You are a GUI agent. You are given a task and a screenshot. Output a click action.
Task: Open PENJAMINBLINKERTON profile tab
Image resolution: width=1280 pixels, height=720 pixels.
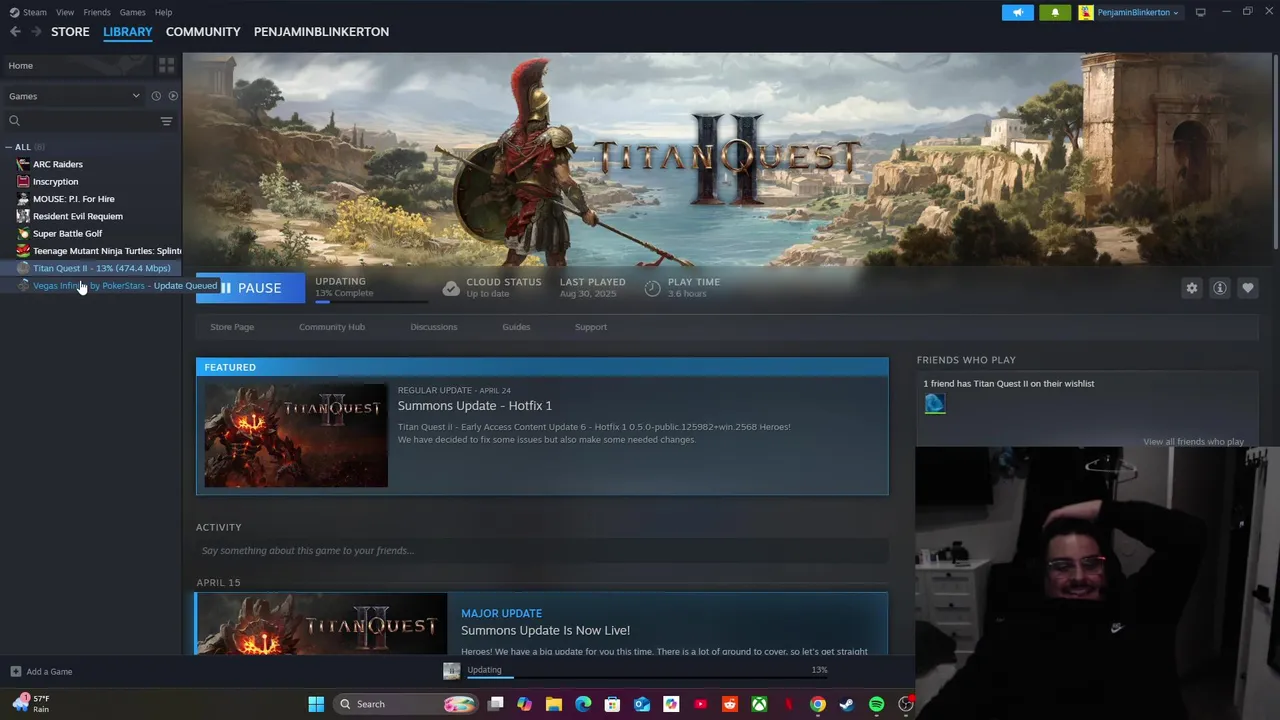(321, 32)
